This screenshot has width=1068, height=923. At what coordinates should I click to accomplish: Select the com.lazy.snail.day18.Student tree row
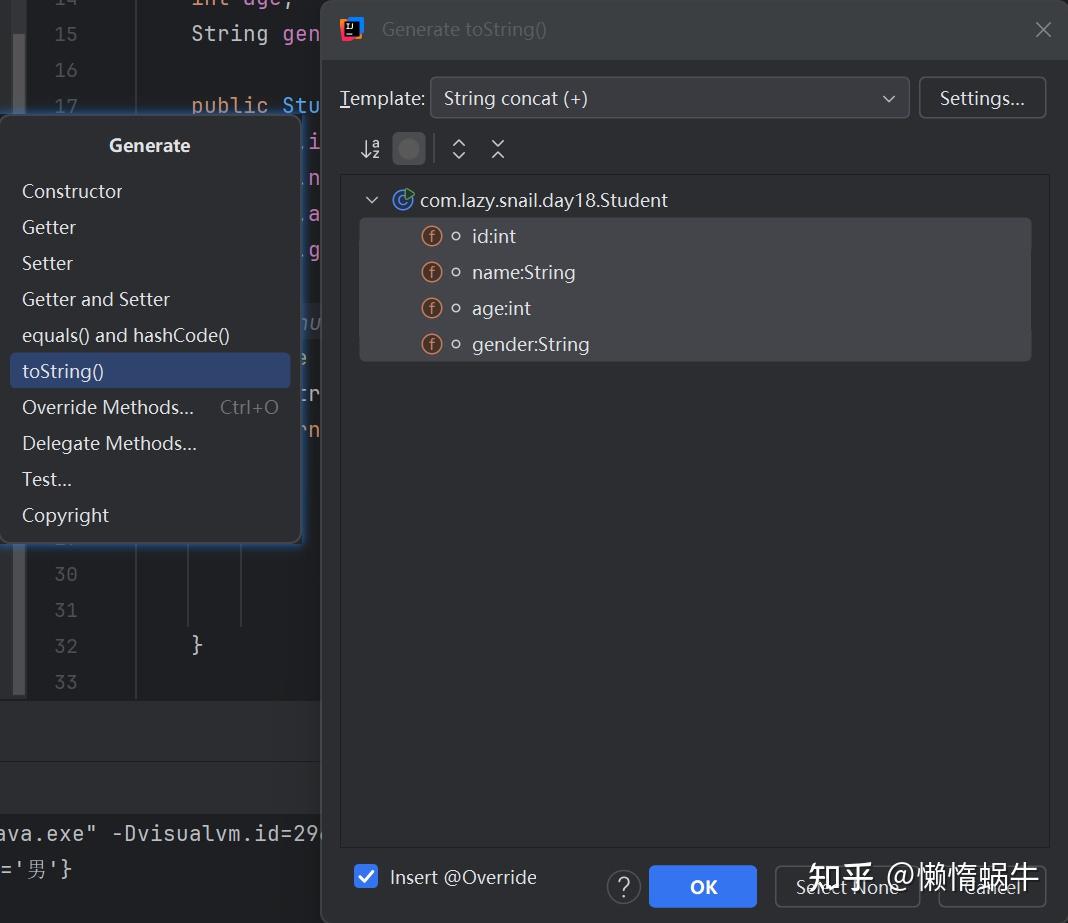tap(695, 200)
